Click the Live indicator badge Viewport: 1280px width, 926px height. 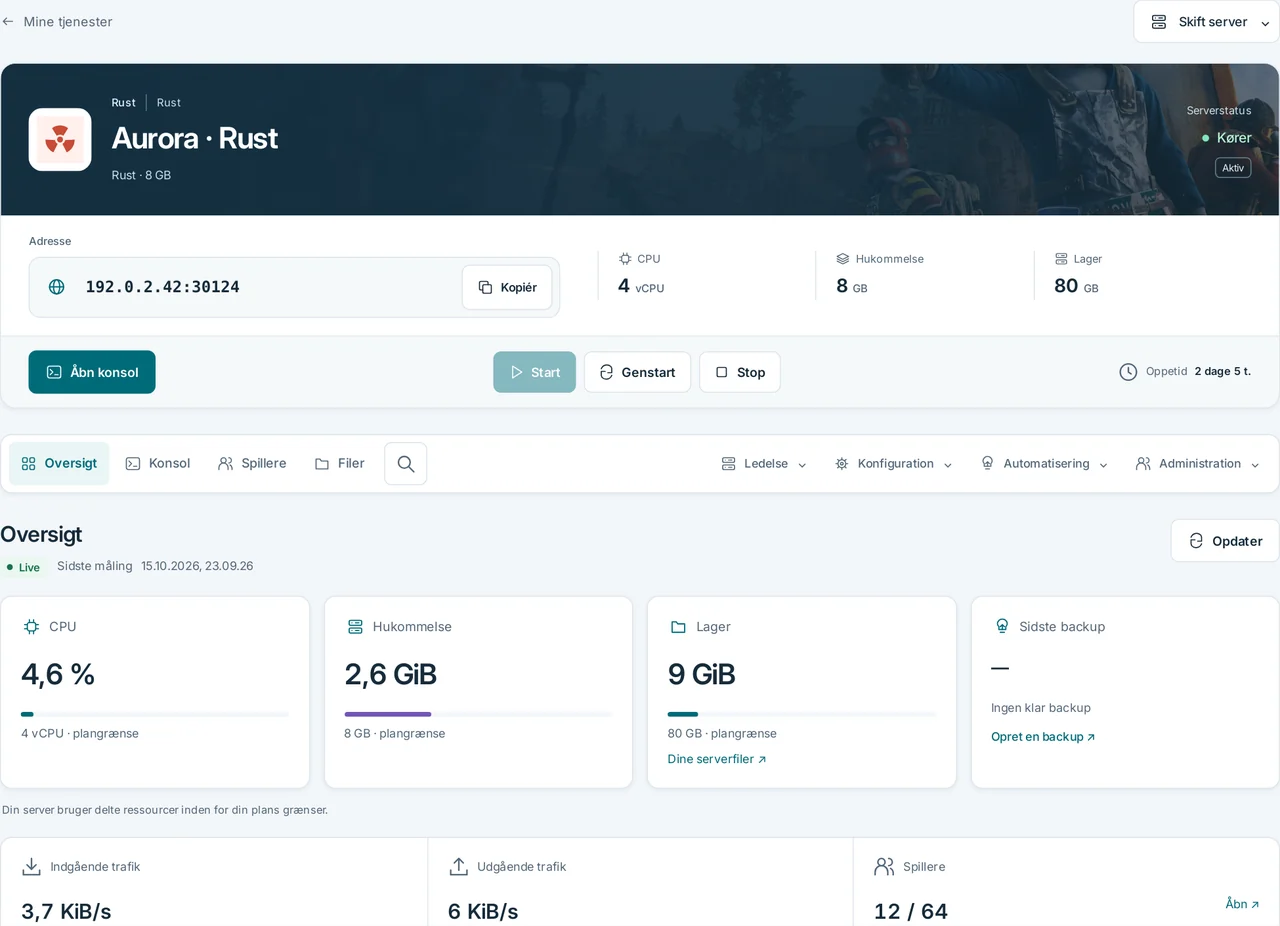24,567
